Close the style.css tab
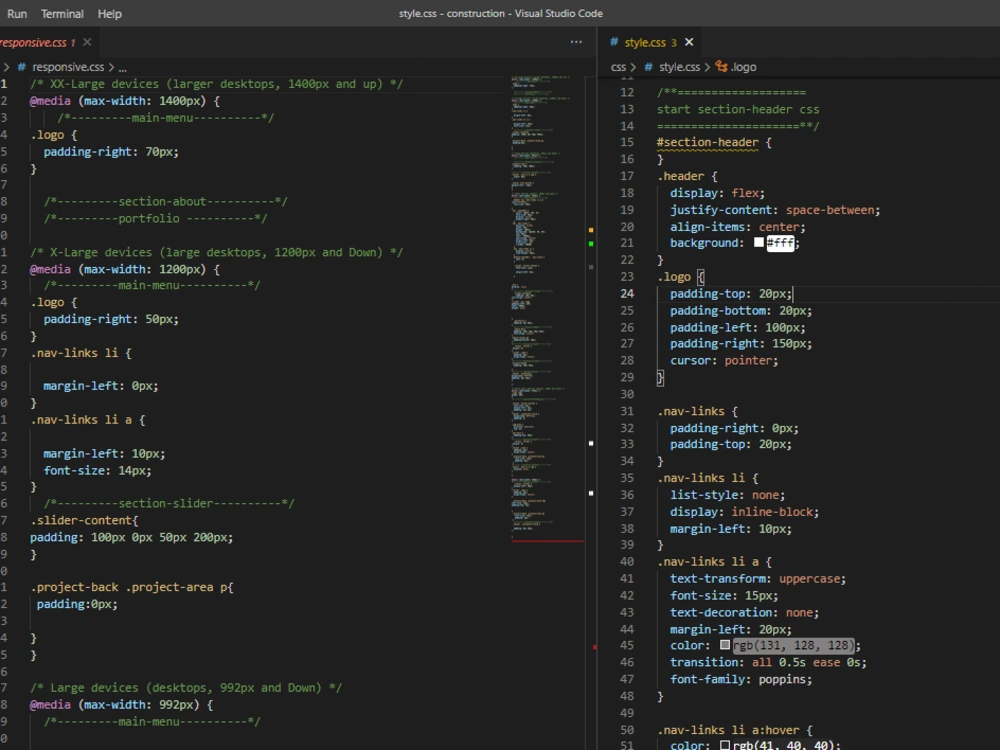The height and width of the screenshot is (750, 1000). click(689, 42)
